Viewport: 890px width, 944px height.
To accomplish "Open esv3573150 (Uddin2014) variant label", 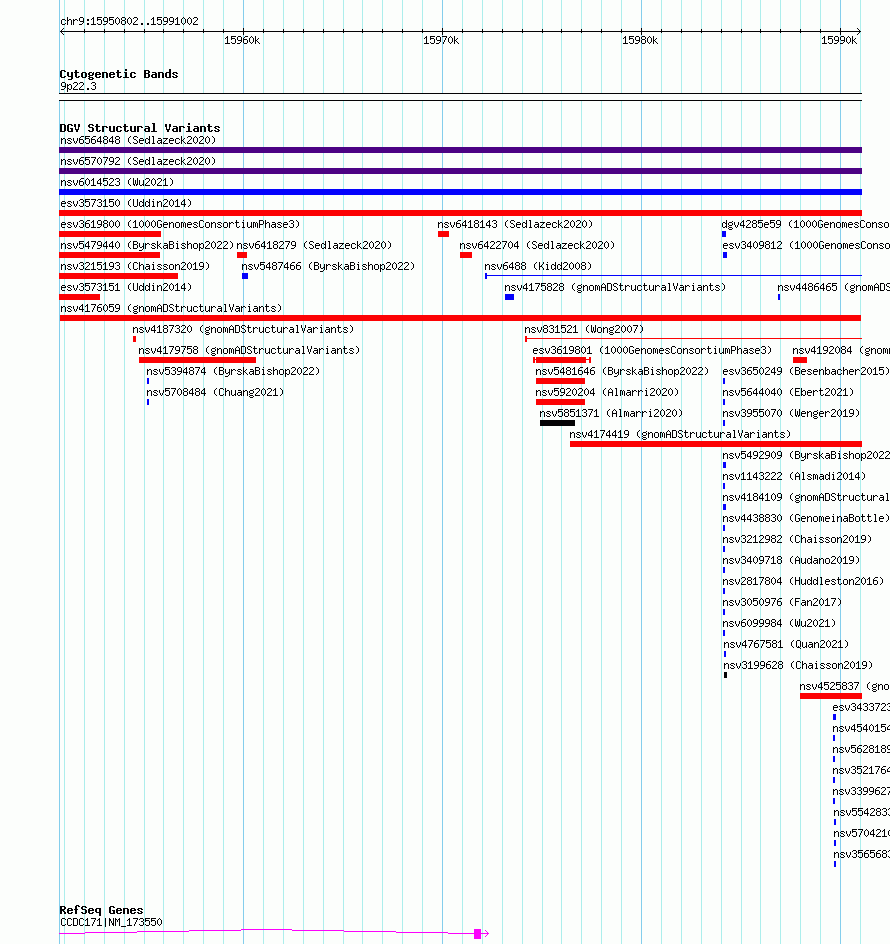I will pyautogui.click(x=126, y=203).
